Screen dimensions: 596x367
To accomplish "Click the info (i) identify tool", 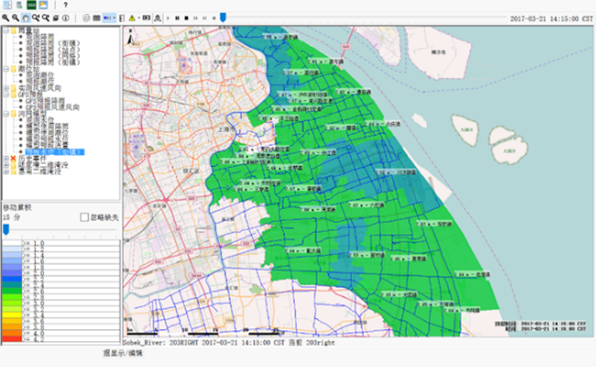I will [66, 18].
